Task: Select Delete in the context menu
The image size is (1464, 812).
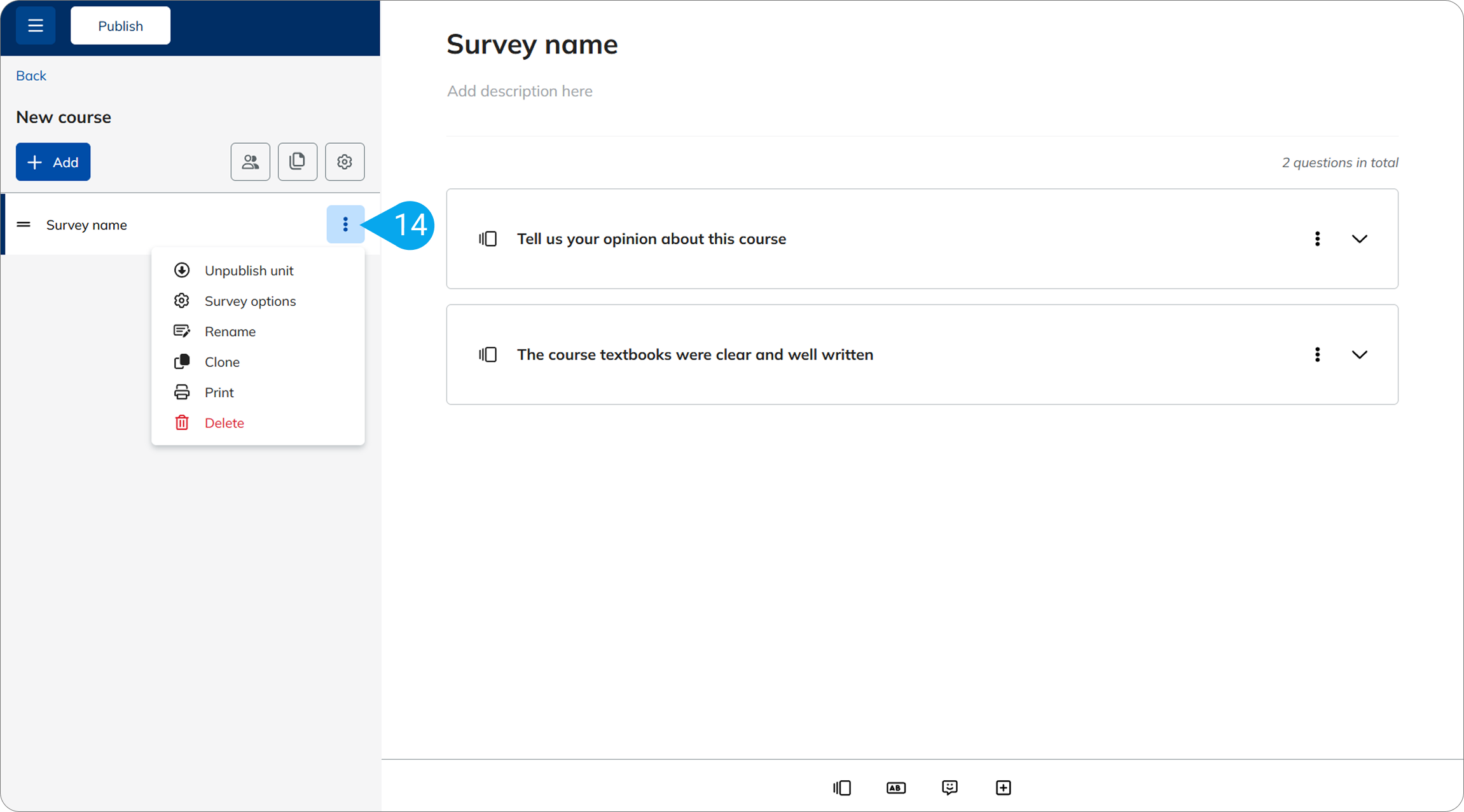Action: 224,423
